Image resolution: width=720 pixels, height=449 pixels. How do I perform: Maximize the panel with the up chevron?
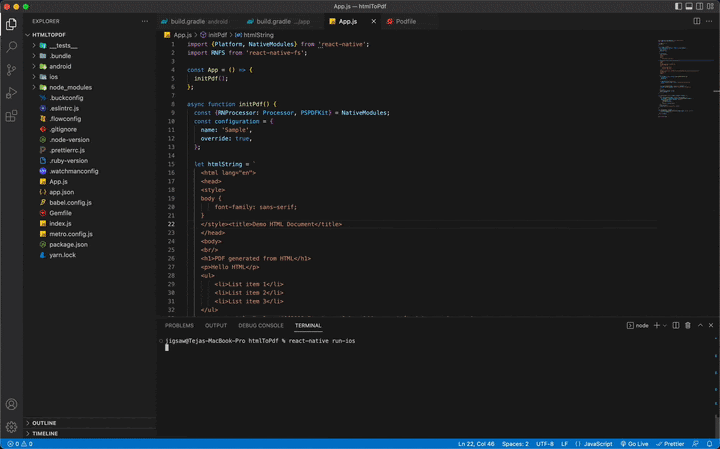coord(700,325)
